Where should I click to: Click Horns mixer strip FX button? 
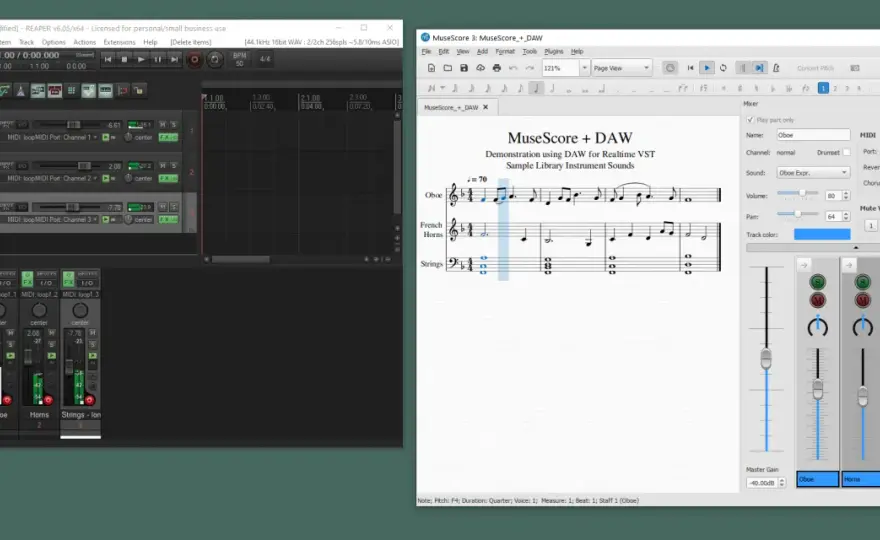[28, 279]
